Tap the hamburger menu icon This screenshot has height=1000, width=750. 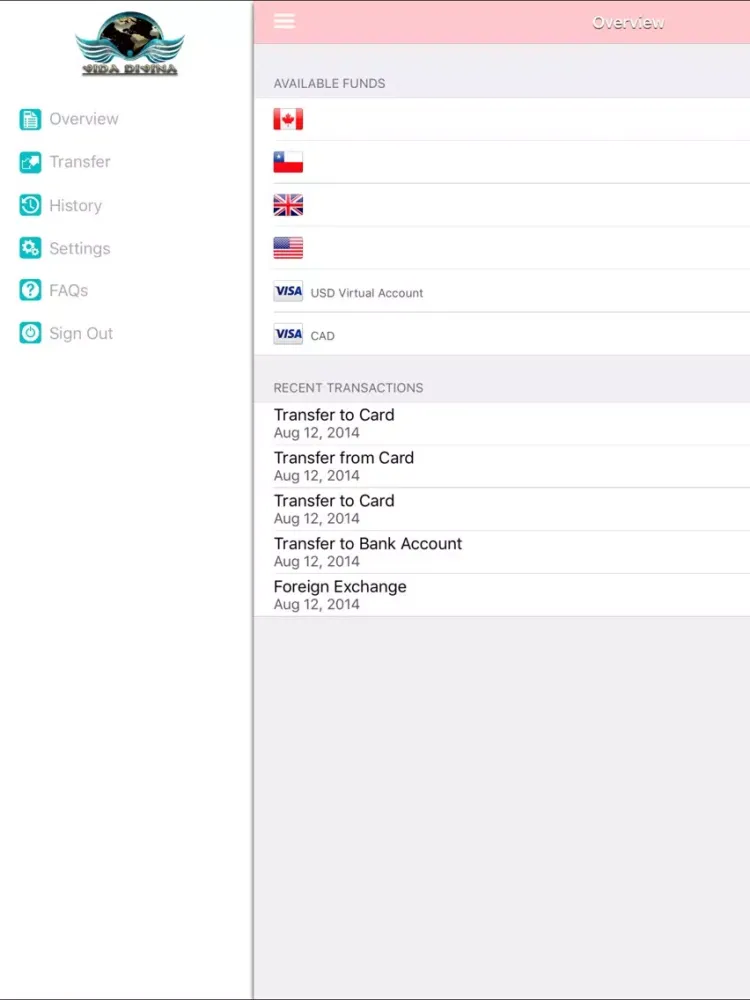click(x=284, y=21)
